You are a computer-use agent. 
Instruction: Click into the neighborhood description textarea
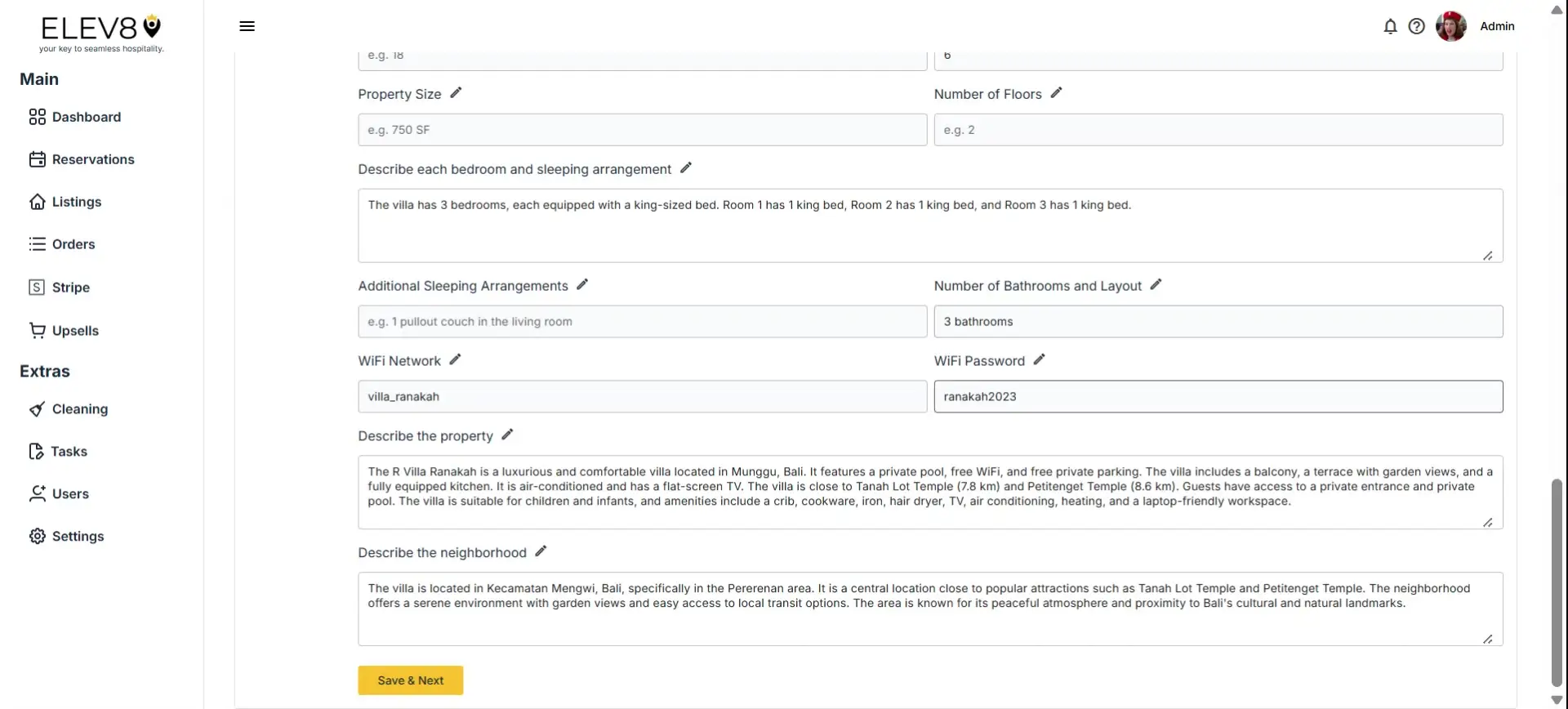pos(930,609)
